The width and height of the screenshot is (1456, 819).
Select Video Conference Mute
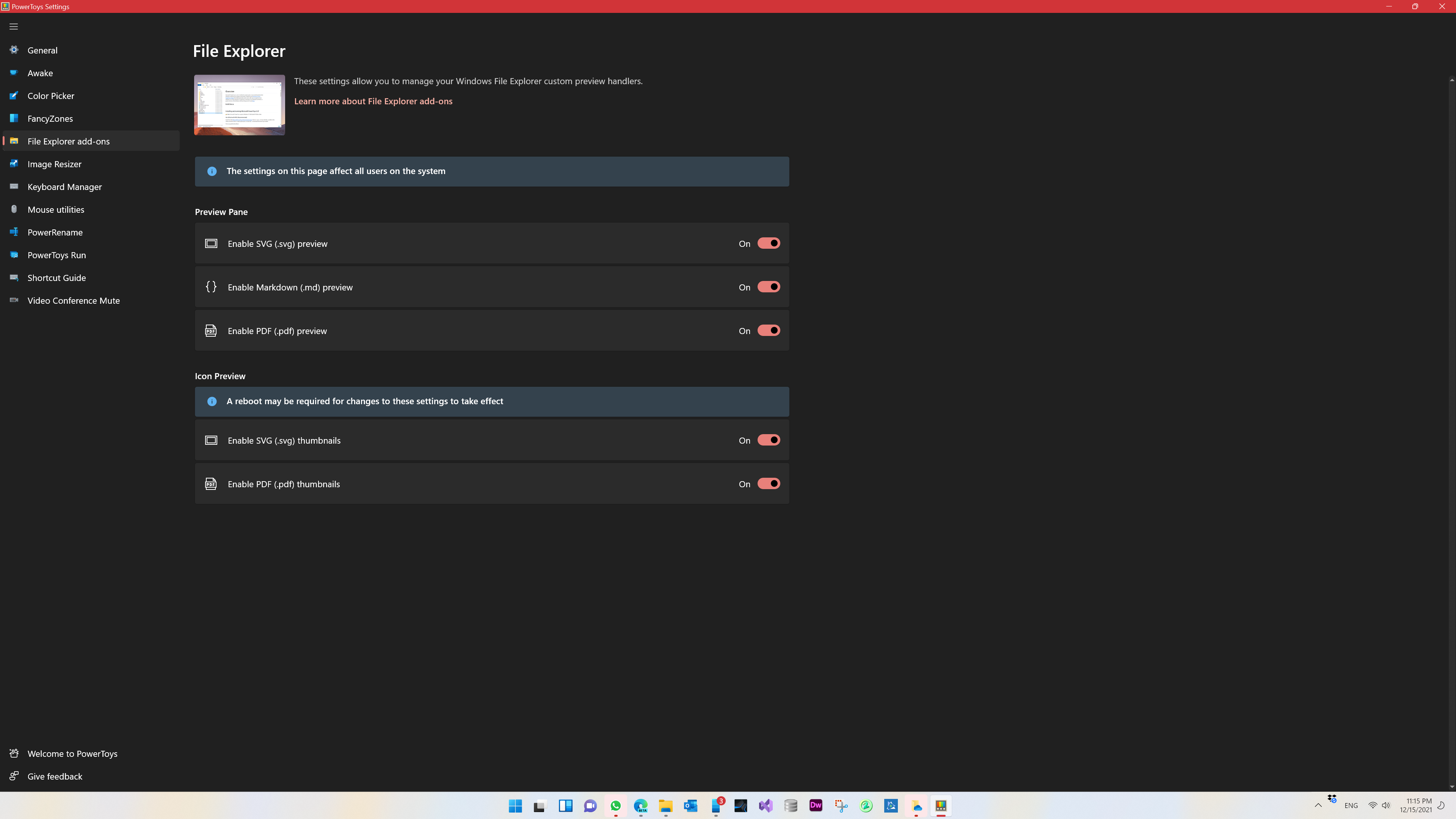click(91, 300)
